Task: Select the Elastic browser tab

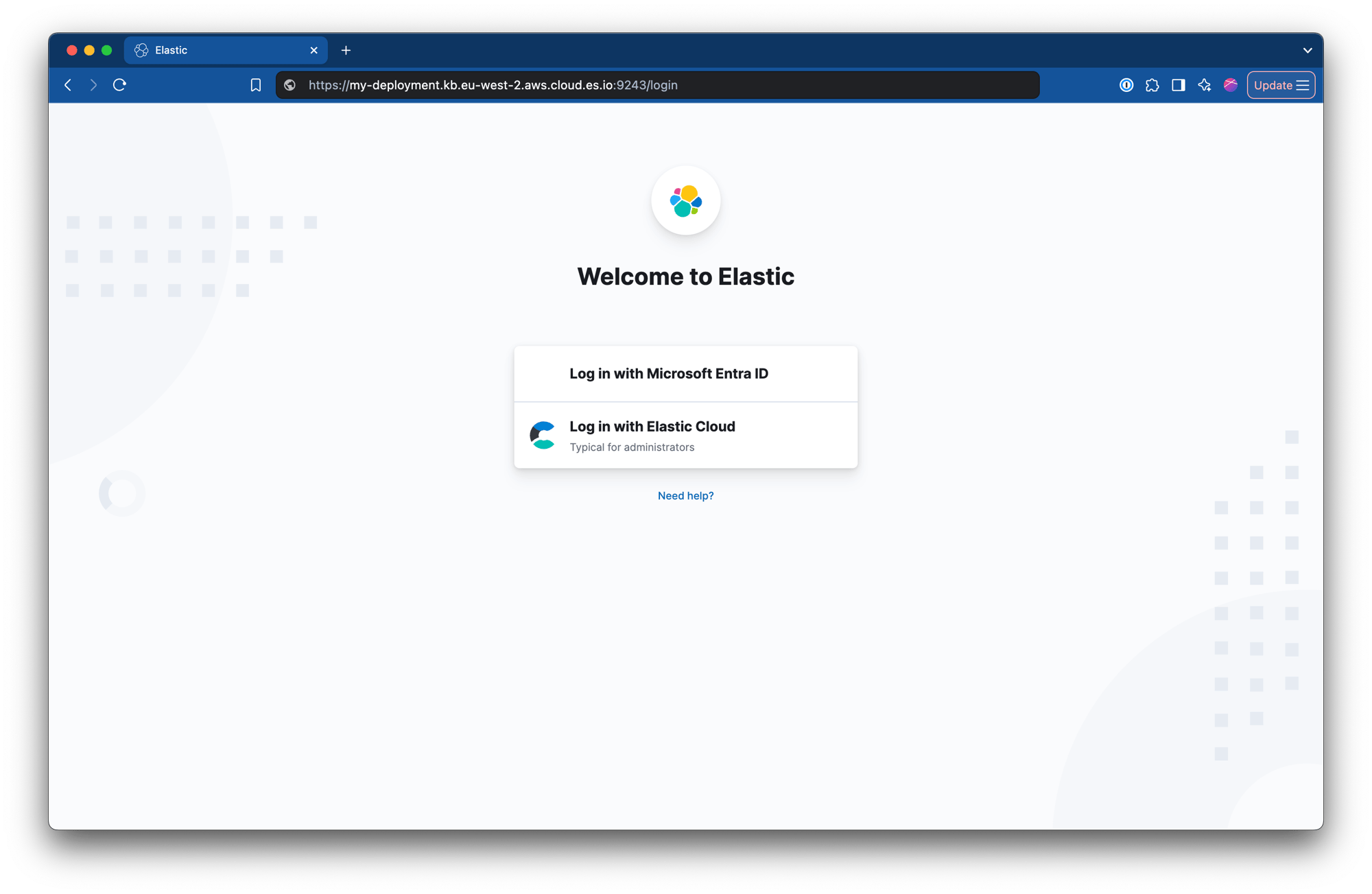Action: coord(226,50)
